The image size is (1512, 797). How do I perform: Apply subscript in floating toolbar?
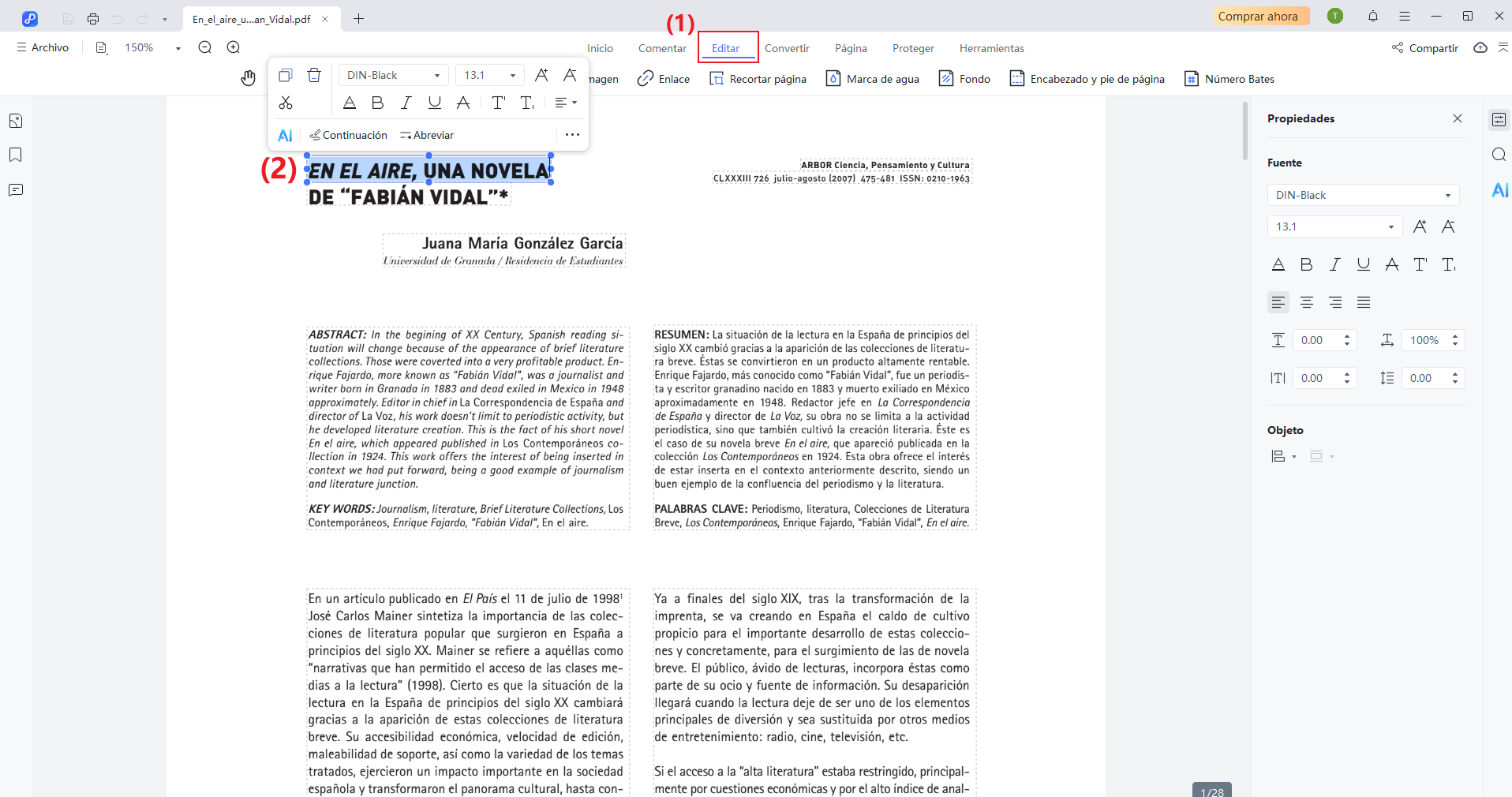[527, 103]
